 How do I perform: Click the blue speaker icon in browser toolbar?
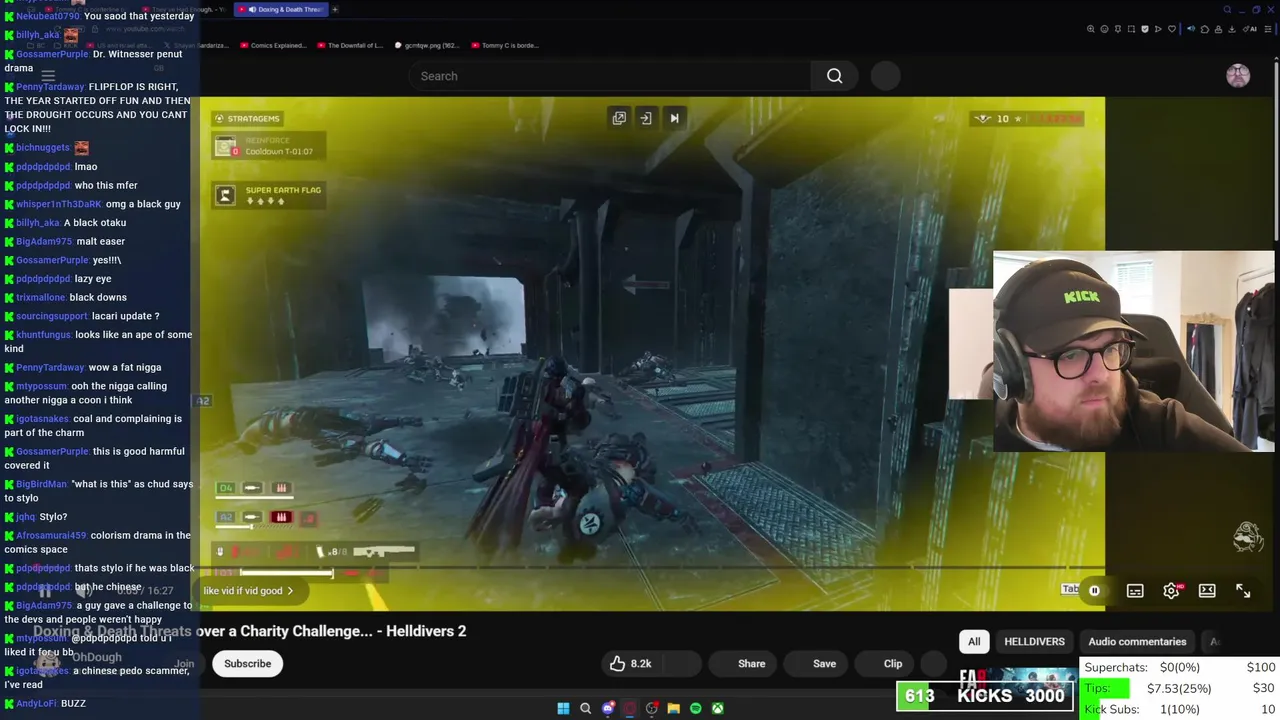pos(1191,29)
